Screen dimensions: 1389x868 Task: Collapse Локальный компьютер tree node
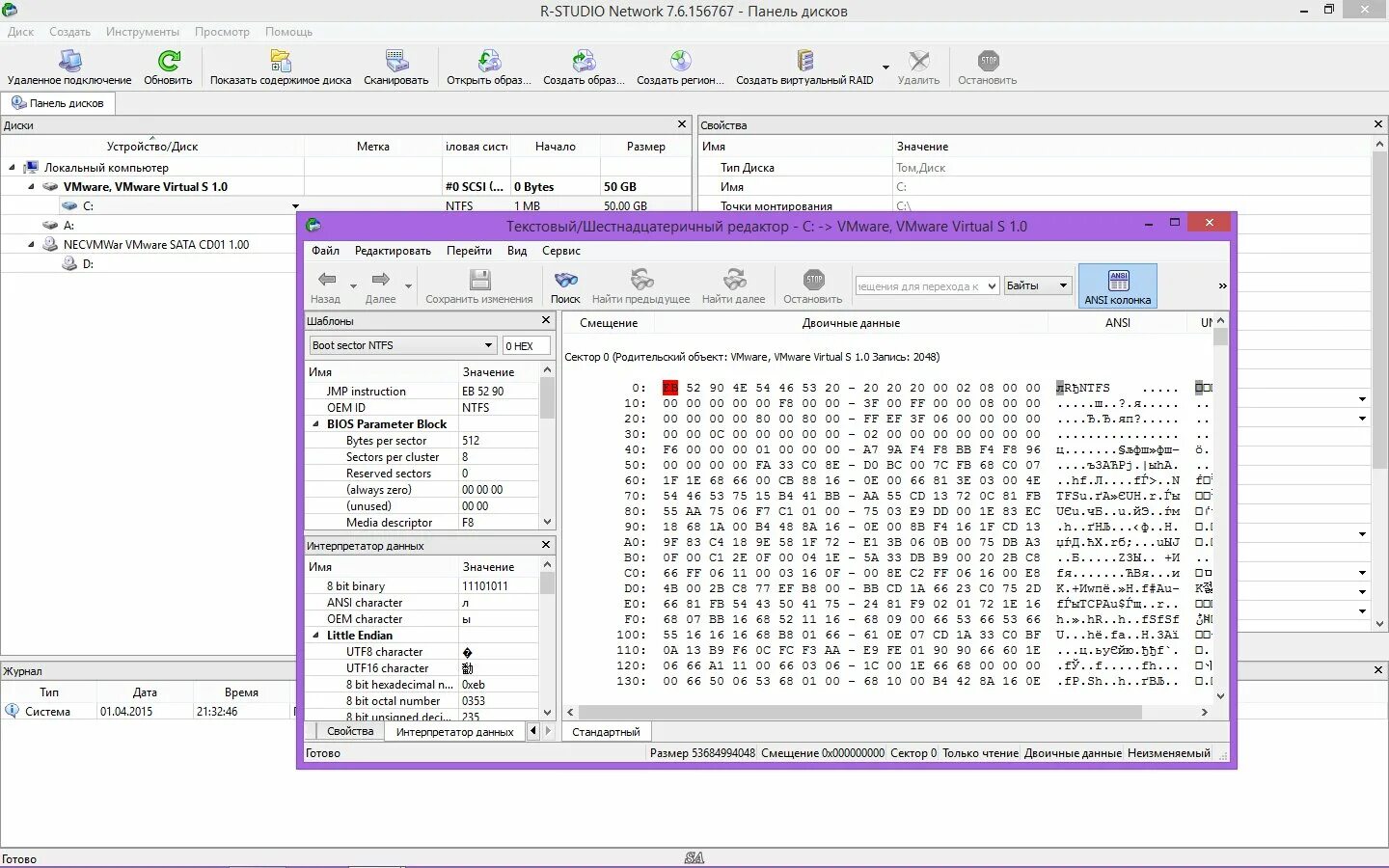[12, 167]
